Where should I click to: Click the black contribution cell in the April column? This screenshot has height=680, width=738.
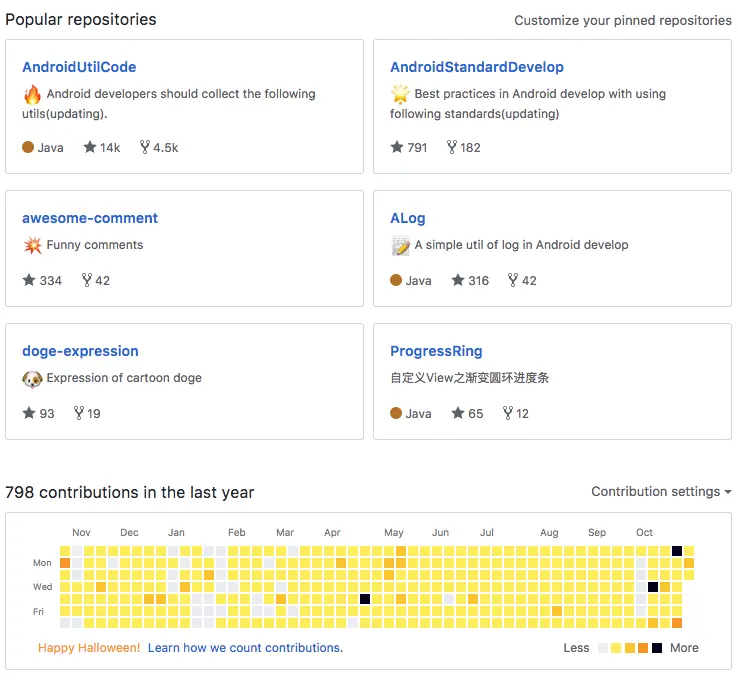tap(365, 599)
